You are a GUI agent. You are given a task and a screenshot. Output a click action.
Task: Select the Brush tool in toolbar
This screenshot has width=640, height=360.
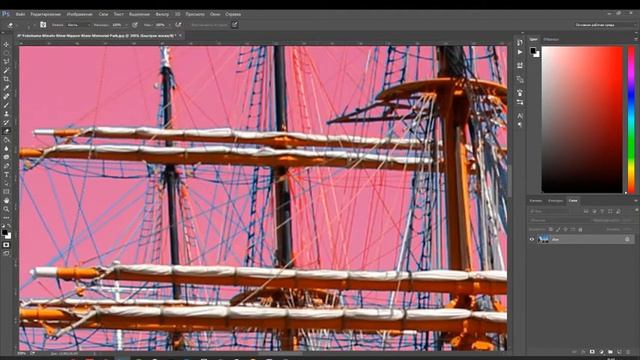[6, 105]
